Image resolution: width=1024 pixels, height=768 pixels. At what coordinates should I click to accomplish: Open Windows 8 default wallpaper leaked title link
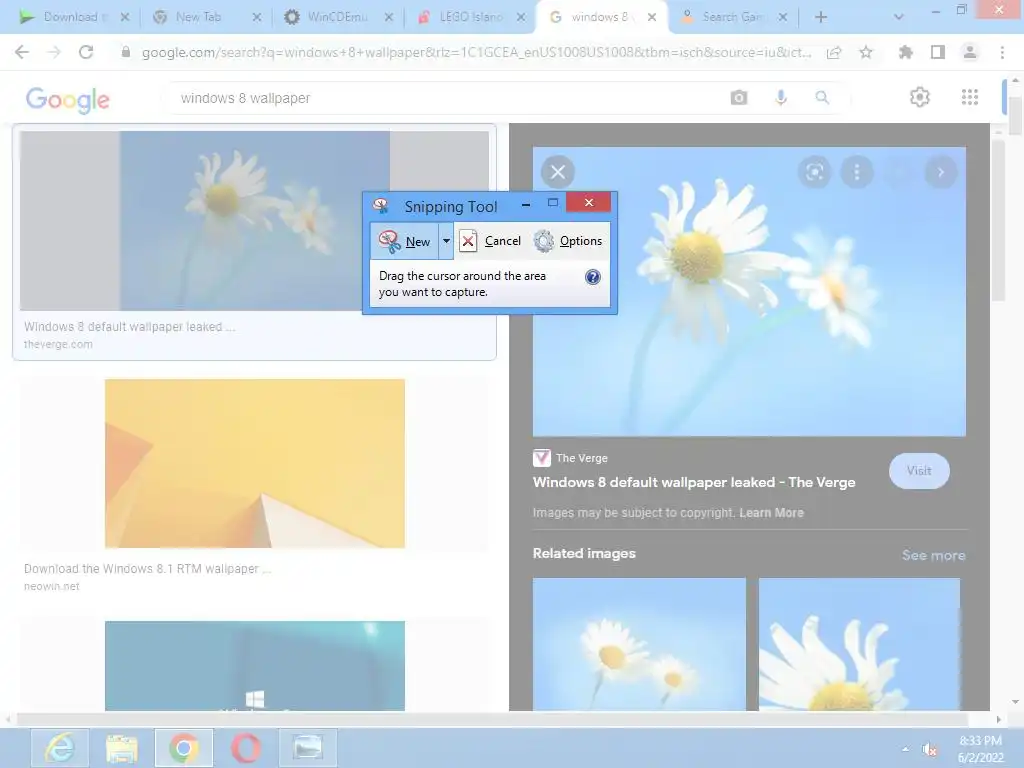click(x=694, y=483)
